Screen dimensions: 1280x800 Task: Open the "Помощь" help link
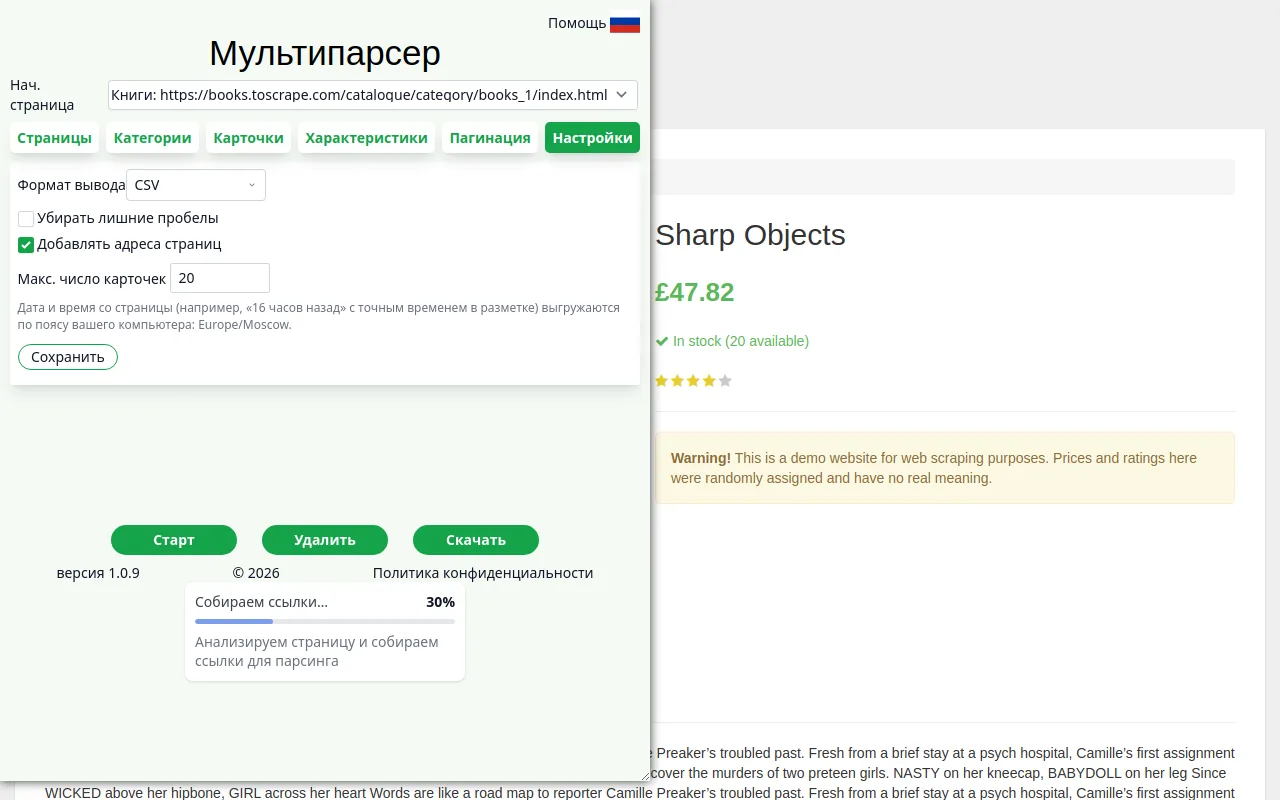pos(577,23)
